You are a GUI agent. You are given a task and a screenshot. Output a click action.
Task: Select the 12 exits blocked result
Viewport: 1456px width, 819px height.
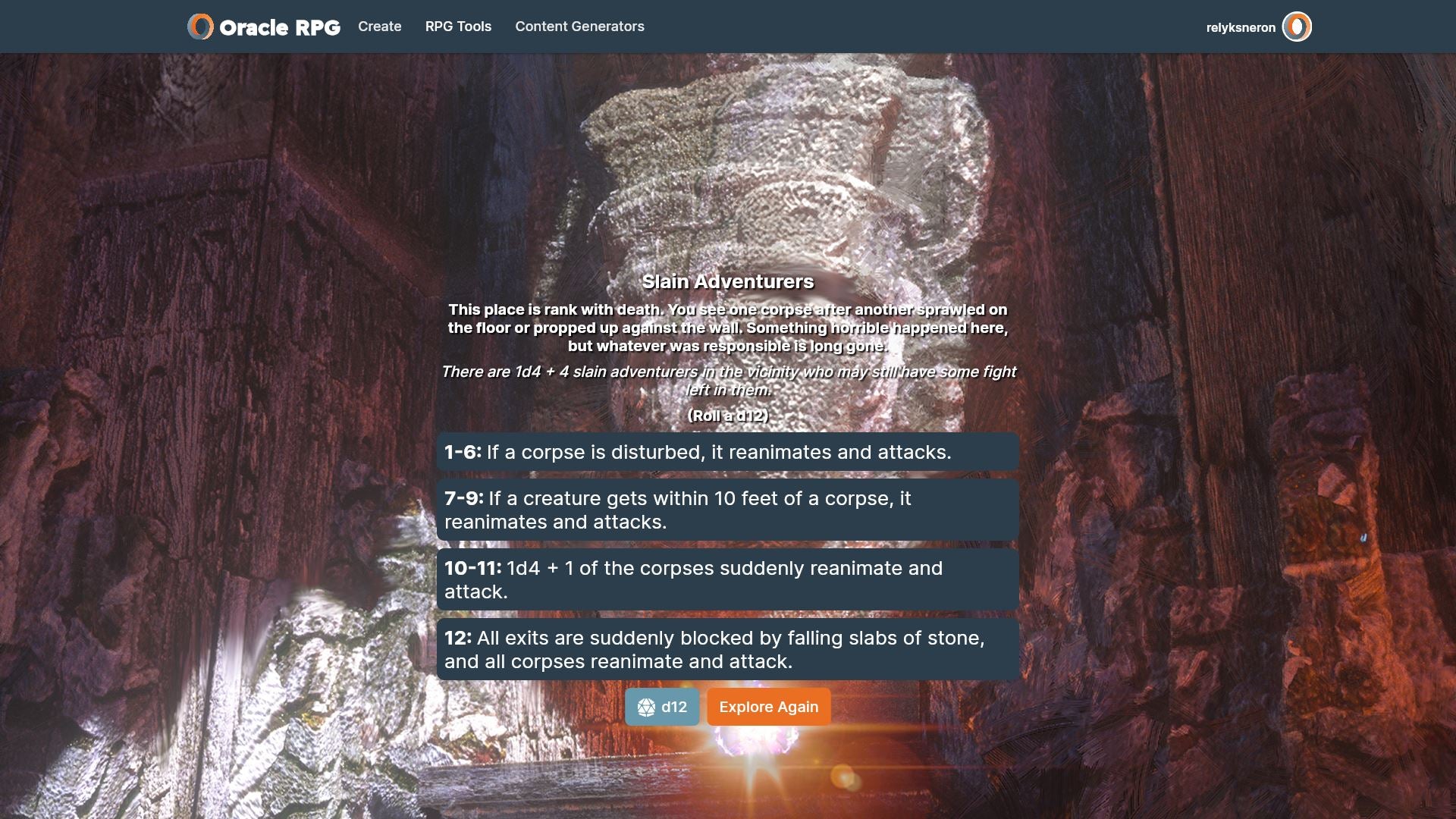coord(727,649)
